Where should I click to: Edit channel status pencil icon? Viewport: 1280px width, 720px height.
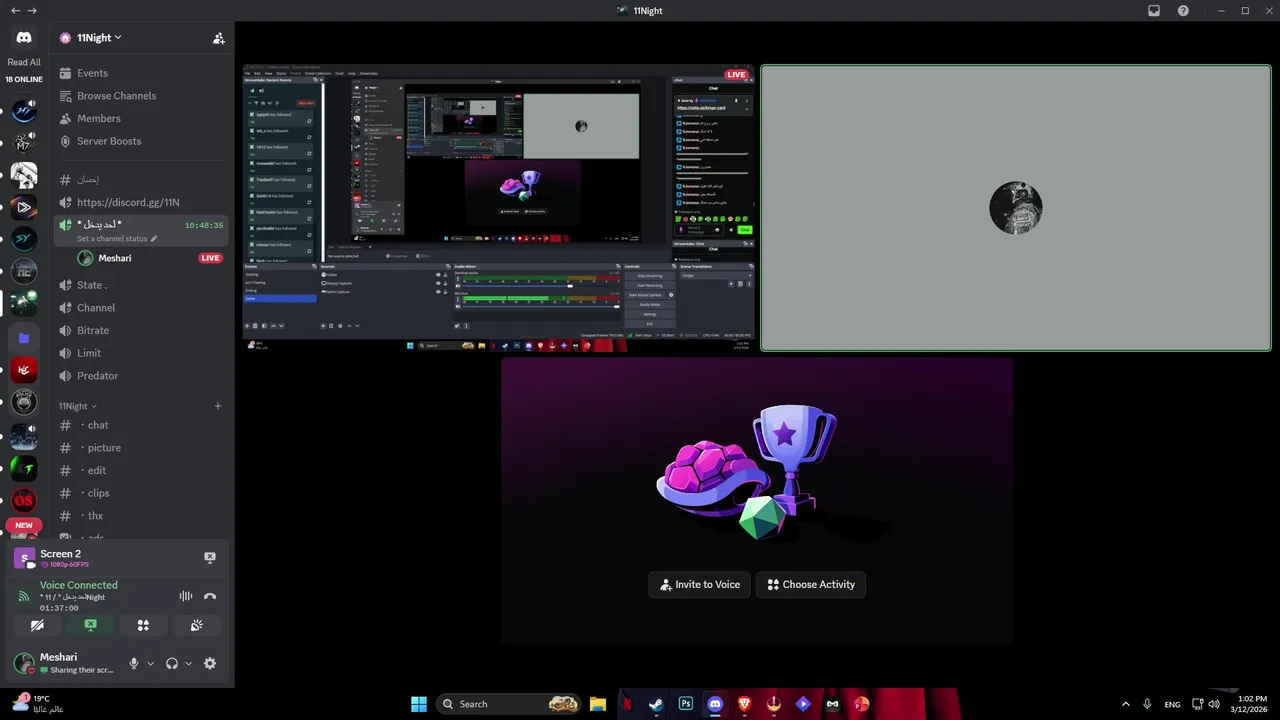tap(154, 239)
